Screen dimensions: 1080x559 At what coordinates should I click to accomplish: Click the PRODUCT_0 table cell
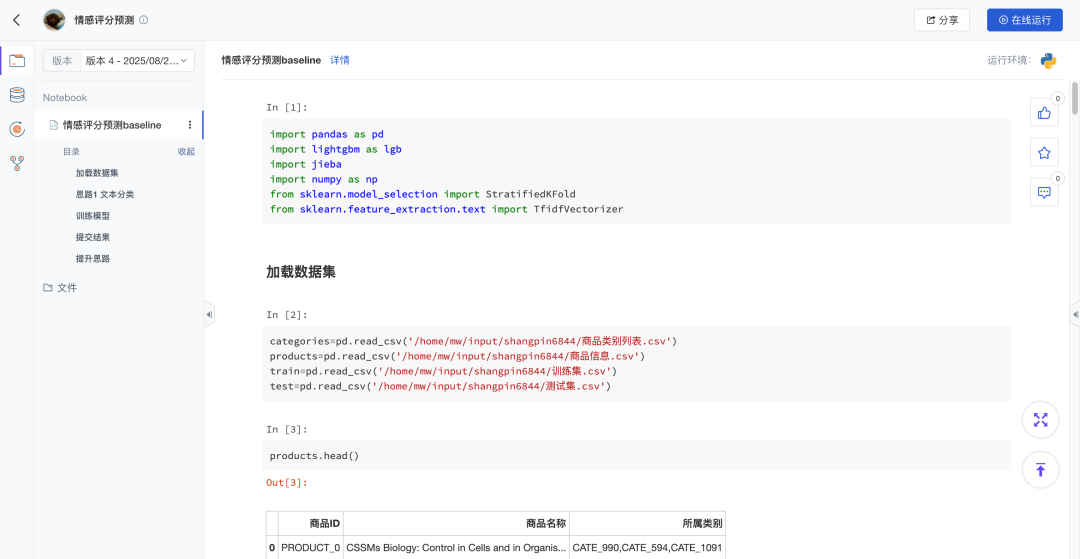click(311, 548)
